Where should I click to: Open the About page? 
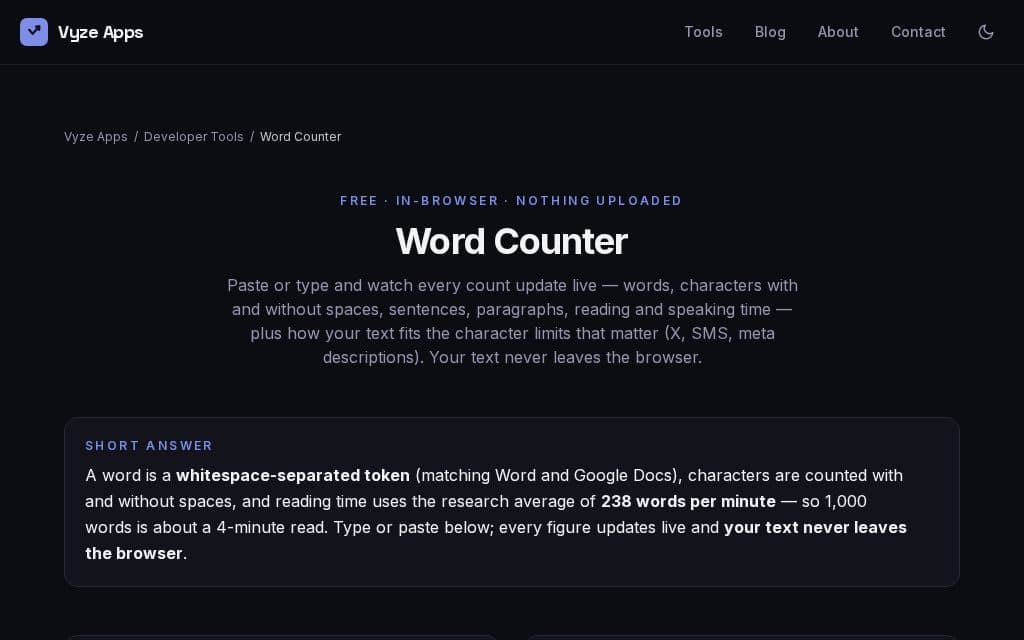838,32
